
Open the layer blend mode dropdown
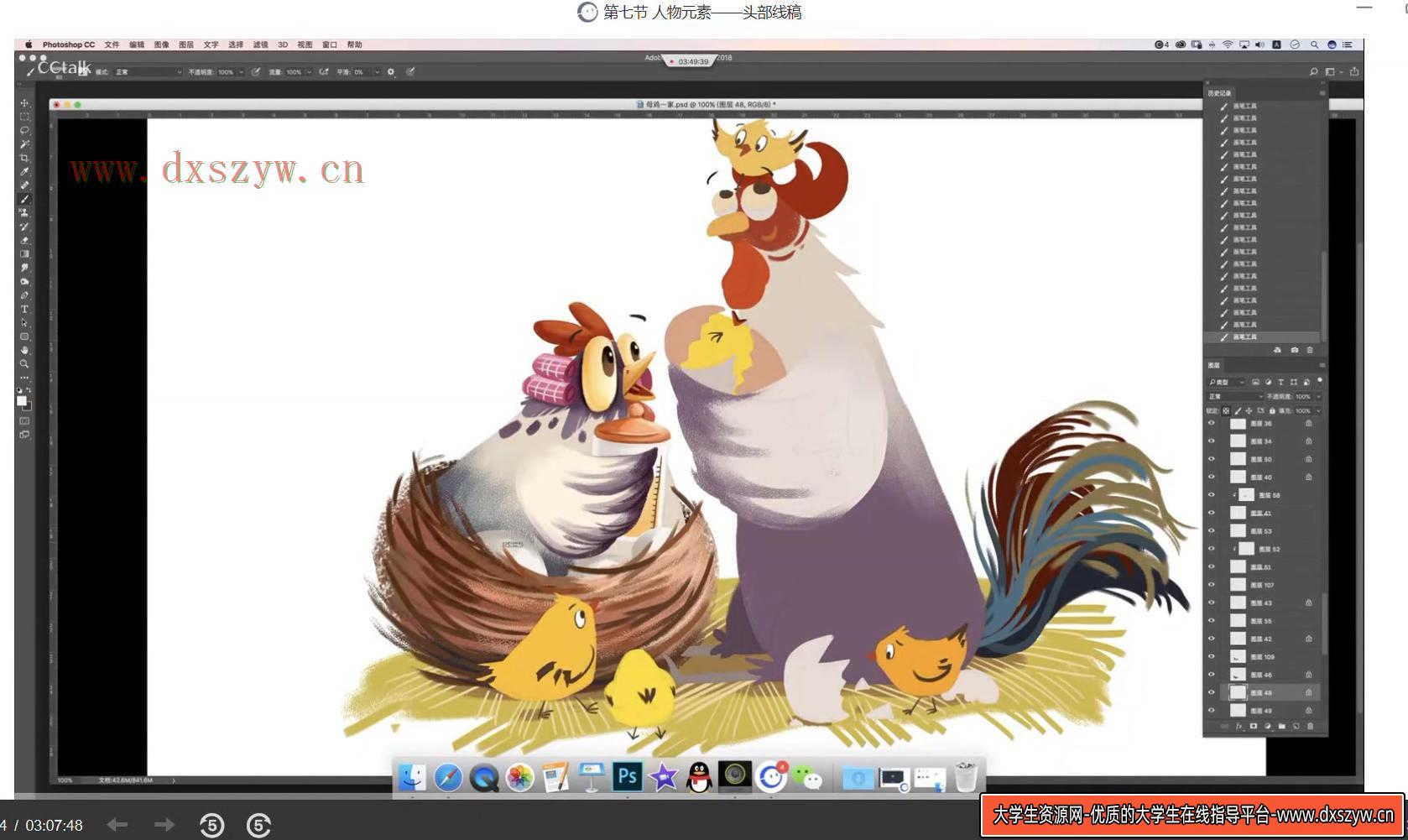[x=1234, y=396]
